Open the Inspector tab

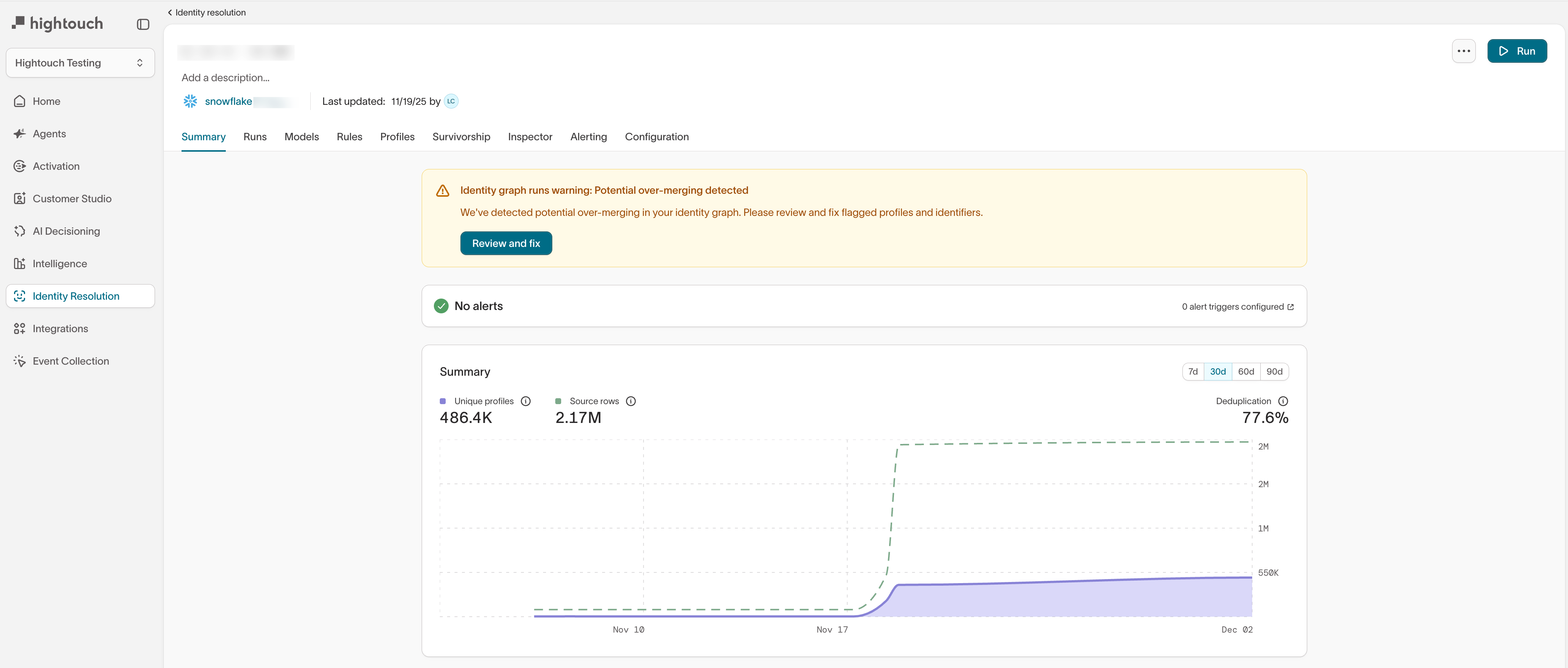tap(529, 137)
